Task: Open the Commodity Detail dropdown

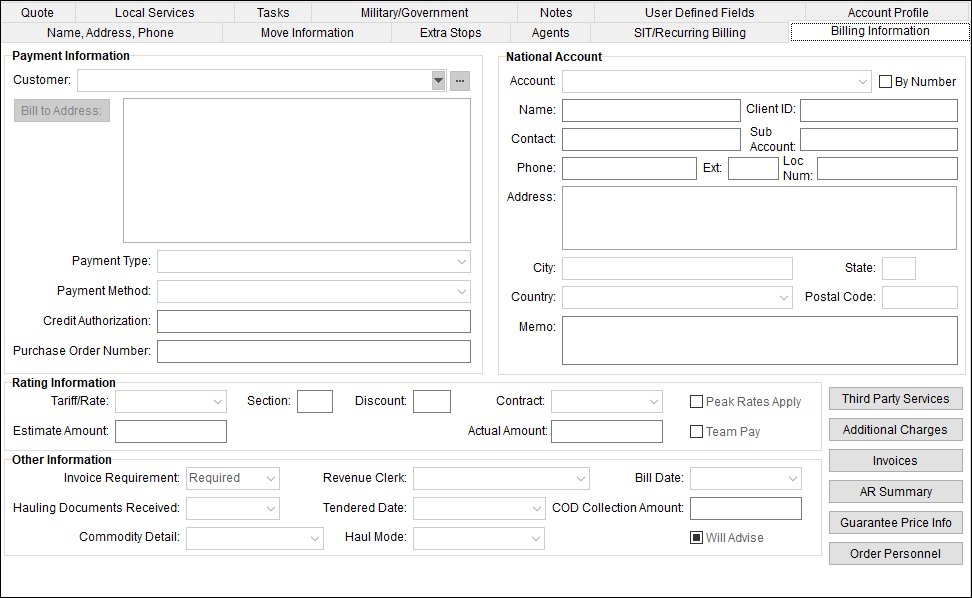Action: pos(314,538)
